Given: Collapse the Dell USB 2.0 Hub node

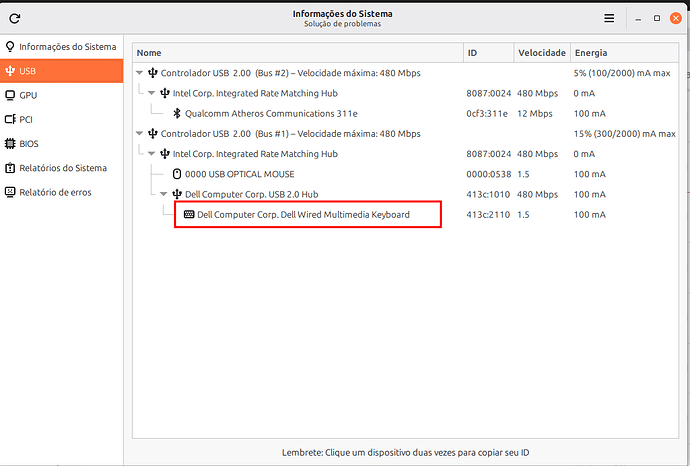Looking at the screenshot, I should pos(164,194).
